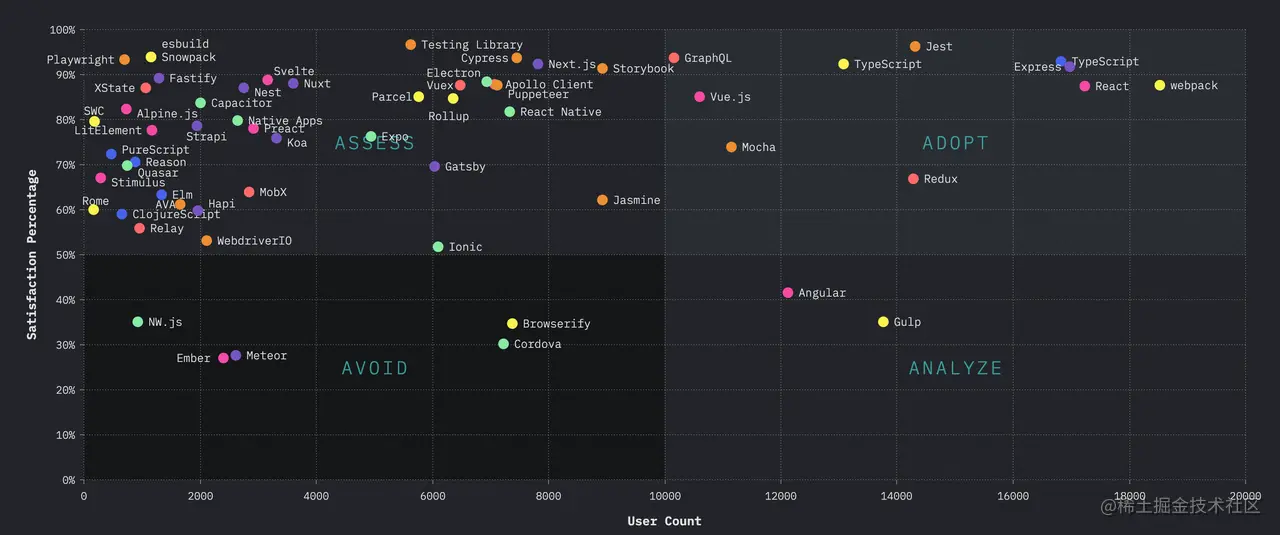This screenshot has width=1280, height=535.
Task: Select the Svelte data point
Action: pos(267,80)
